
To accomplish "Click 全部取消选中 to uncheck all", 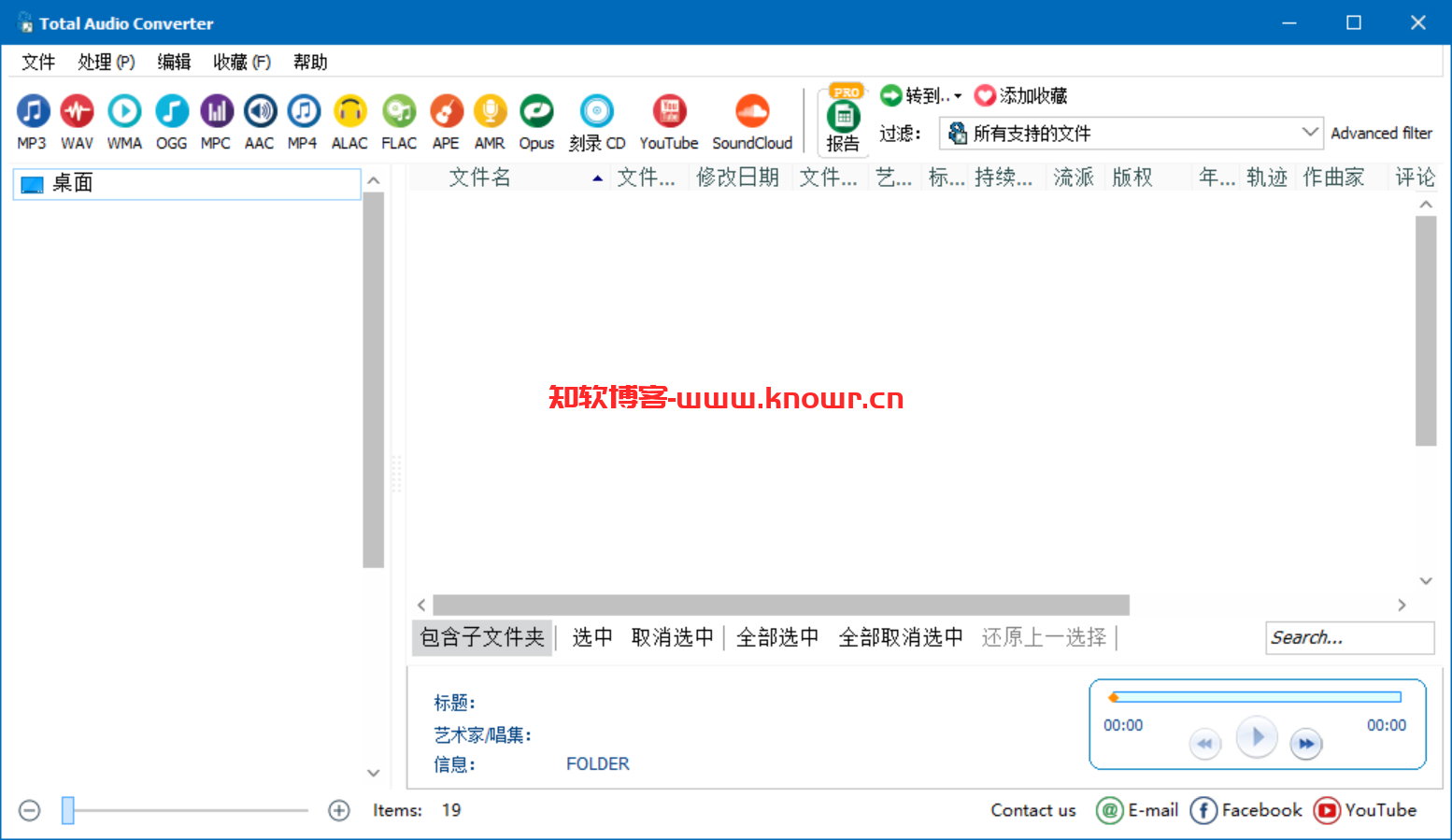I will pyautogui.click(x=901, y=637).
